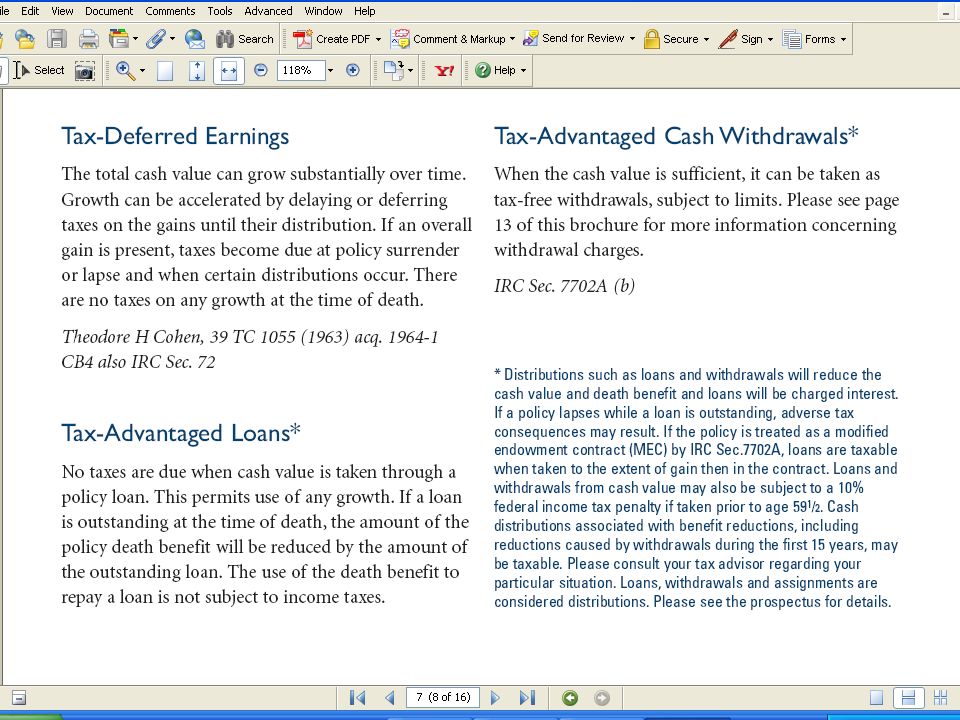
Task: Expand the Organizer dropdown arrow
Action: (x=135, y=39)
